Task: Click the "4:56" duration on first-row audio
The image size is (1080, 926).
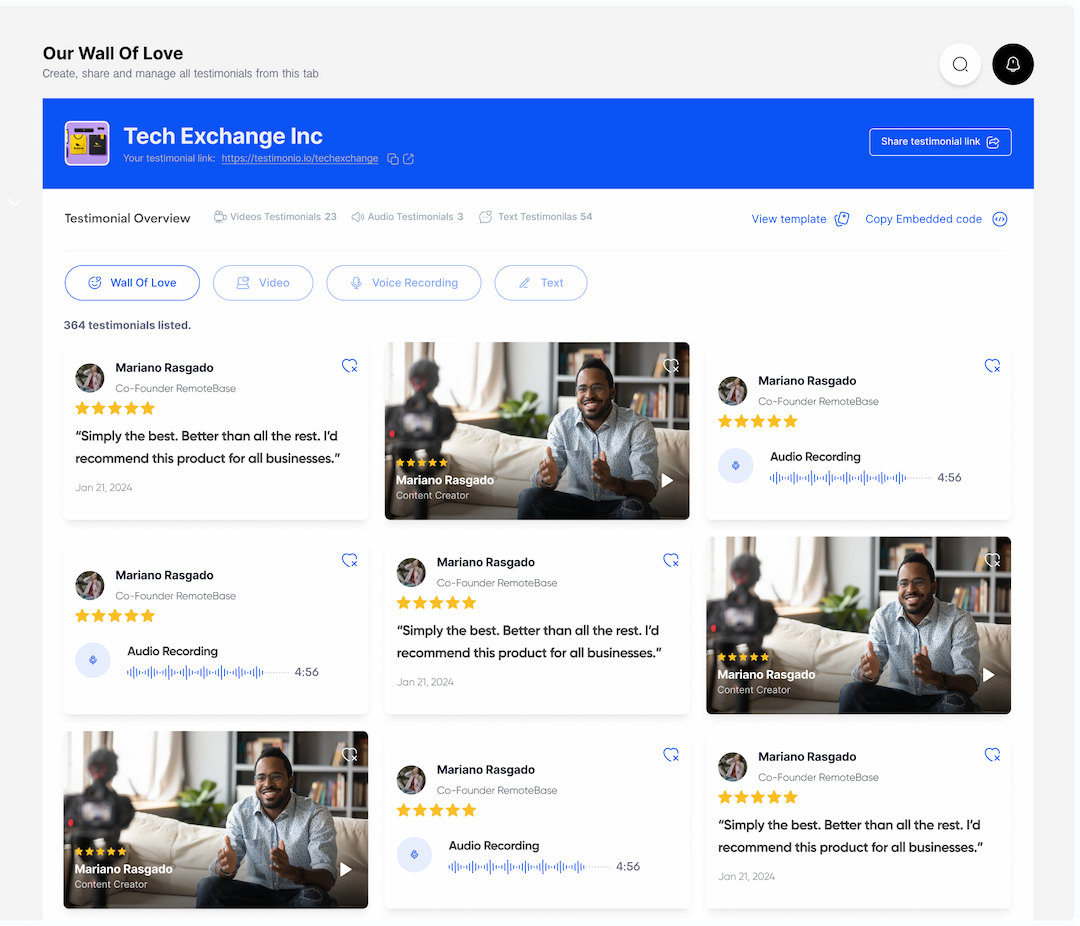Action: 949,477
